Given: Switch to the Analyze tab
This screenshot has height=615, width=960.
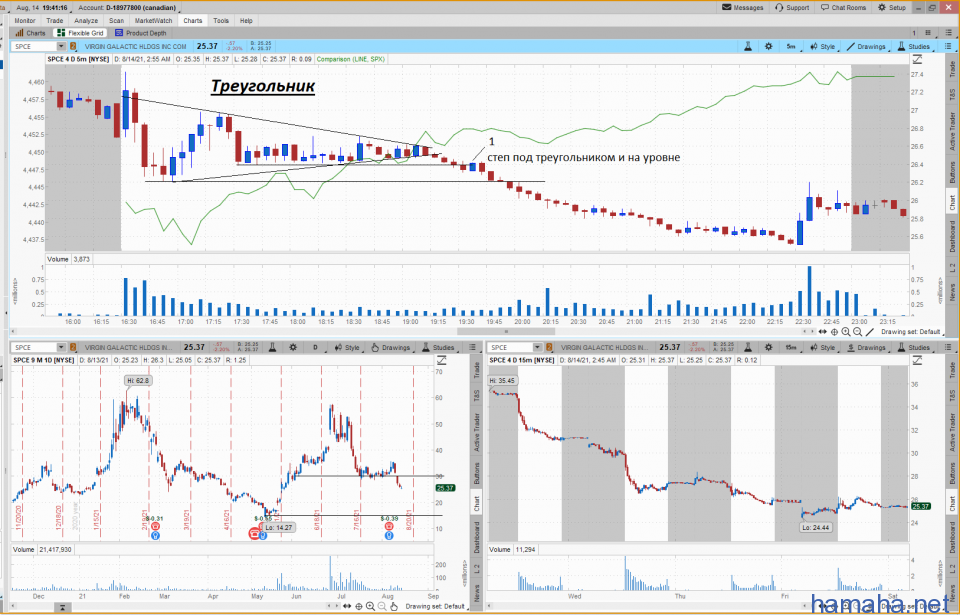Looking at the screenshot, I should pos(86,20).
